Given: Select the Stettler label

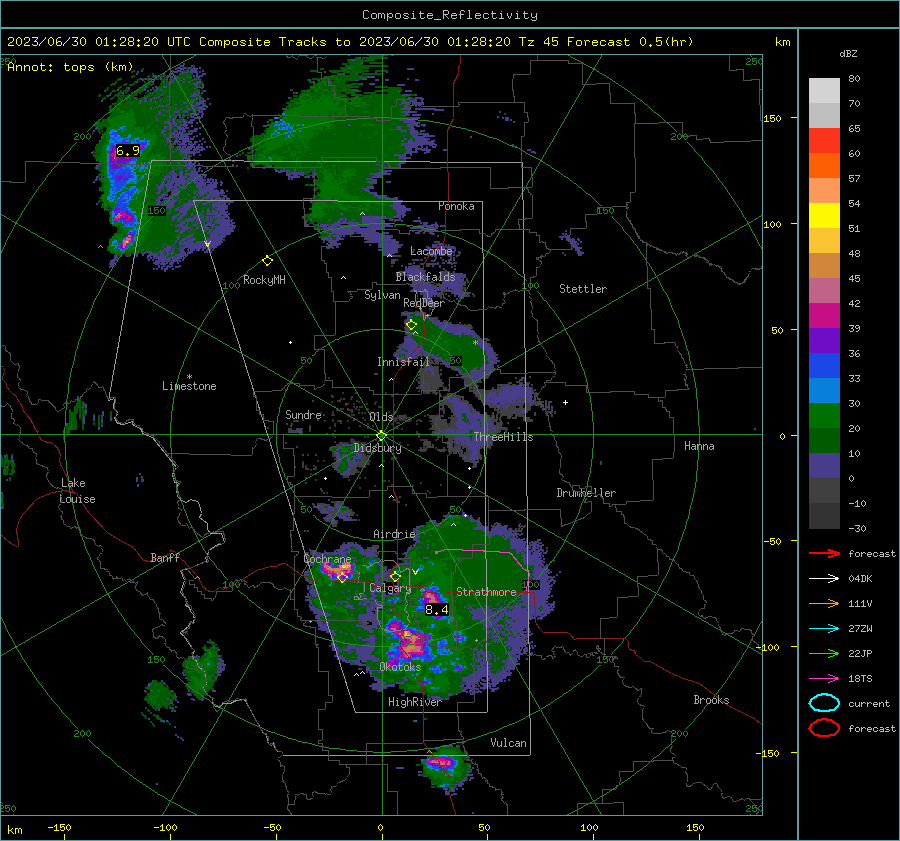Looking at the screenshot, I should 583,289.
